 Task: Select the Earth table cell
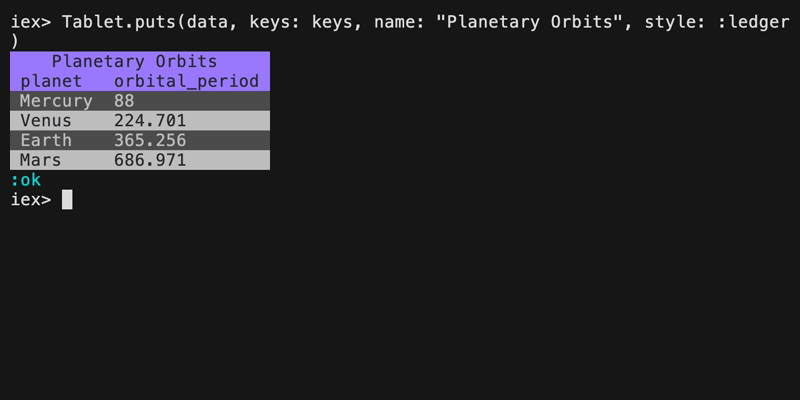coord(46,141)
